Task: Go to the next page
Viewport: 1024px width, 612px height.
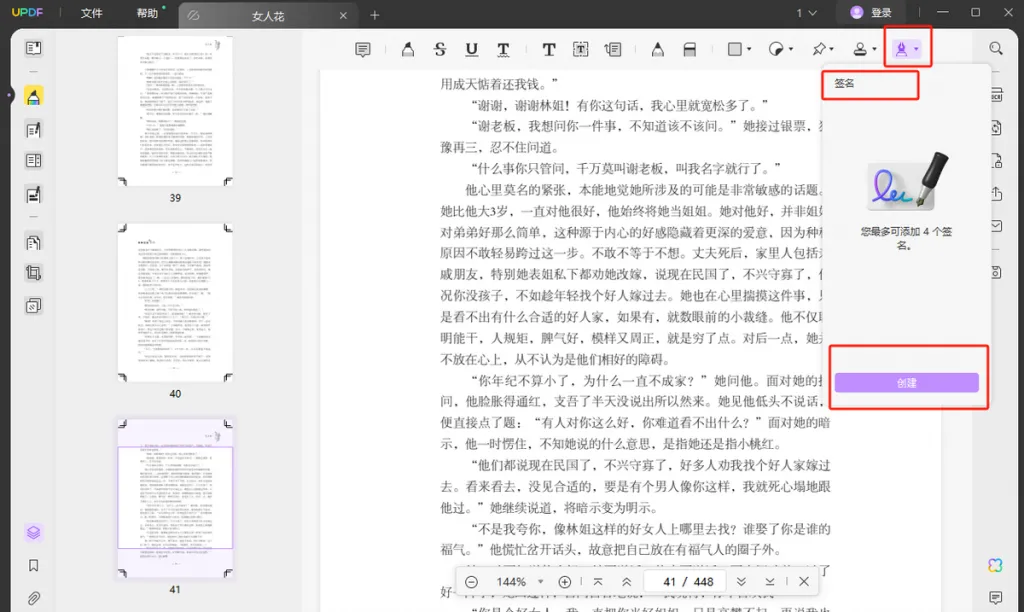Action: coord(741,582)
